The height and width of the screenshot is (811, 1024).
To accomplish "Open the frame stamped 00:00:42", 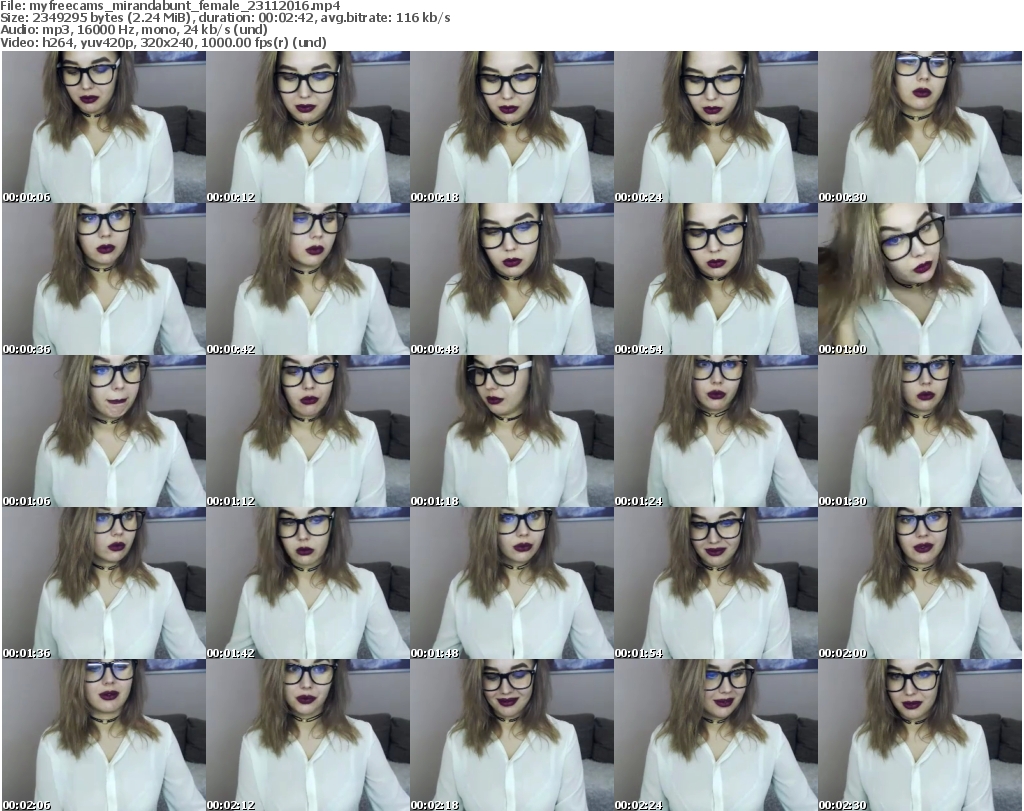I will click(308, 279).
